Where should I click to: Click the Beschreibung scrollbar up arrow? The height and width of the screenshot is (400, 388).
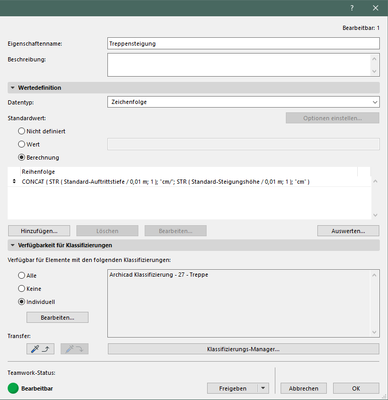[x=374, y=59]
